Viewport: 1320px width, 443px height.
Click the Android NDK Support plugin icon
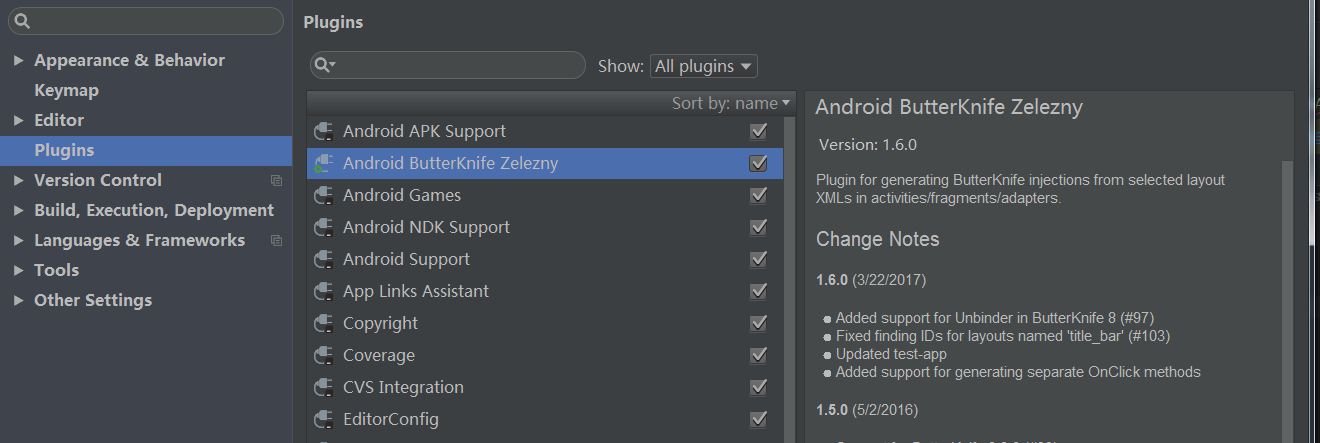click(x=323, y=227)
